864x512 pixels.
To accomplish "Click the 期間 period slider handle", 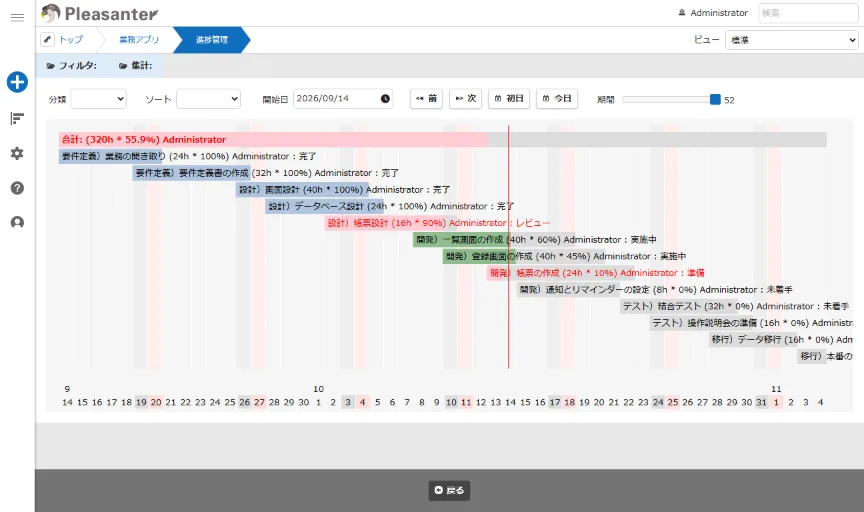I will pos(715,99).
